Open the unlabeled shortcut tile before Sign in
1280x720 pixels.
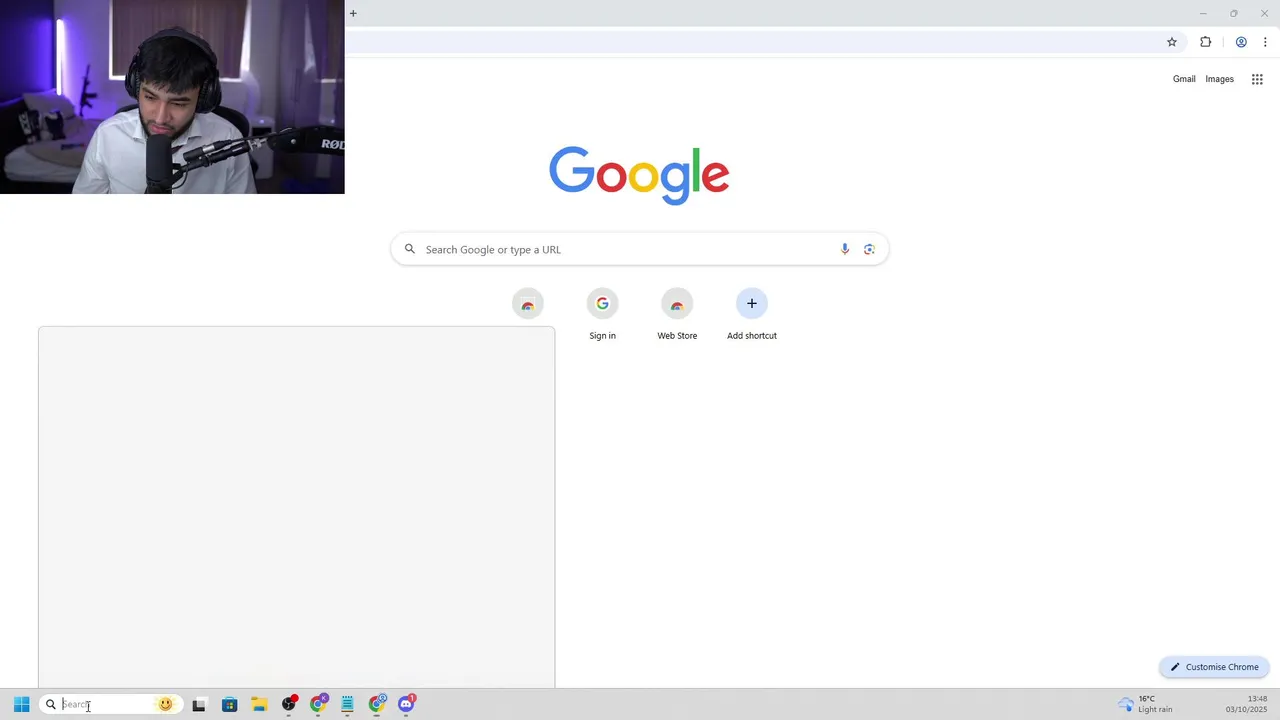[x=527, y=304]
